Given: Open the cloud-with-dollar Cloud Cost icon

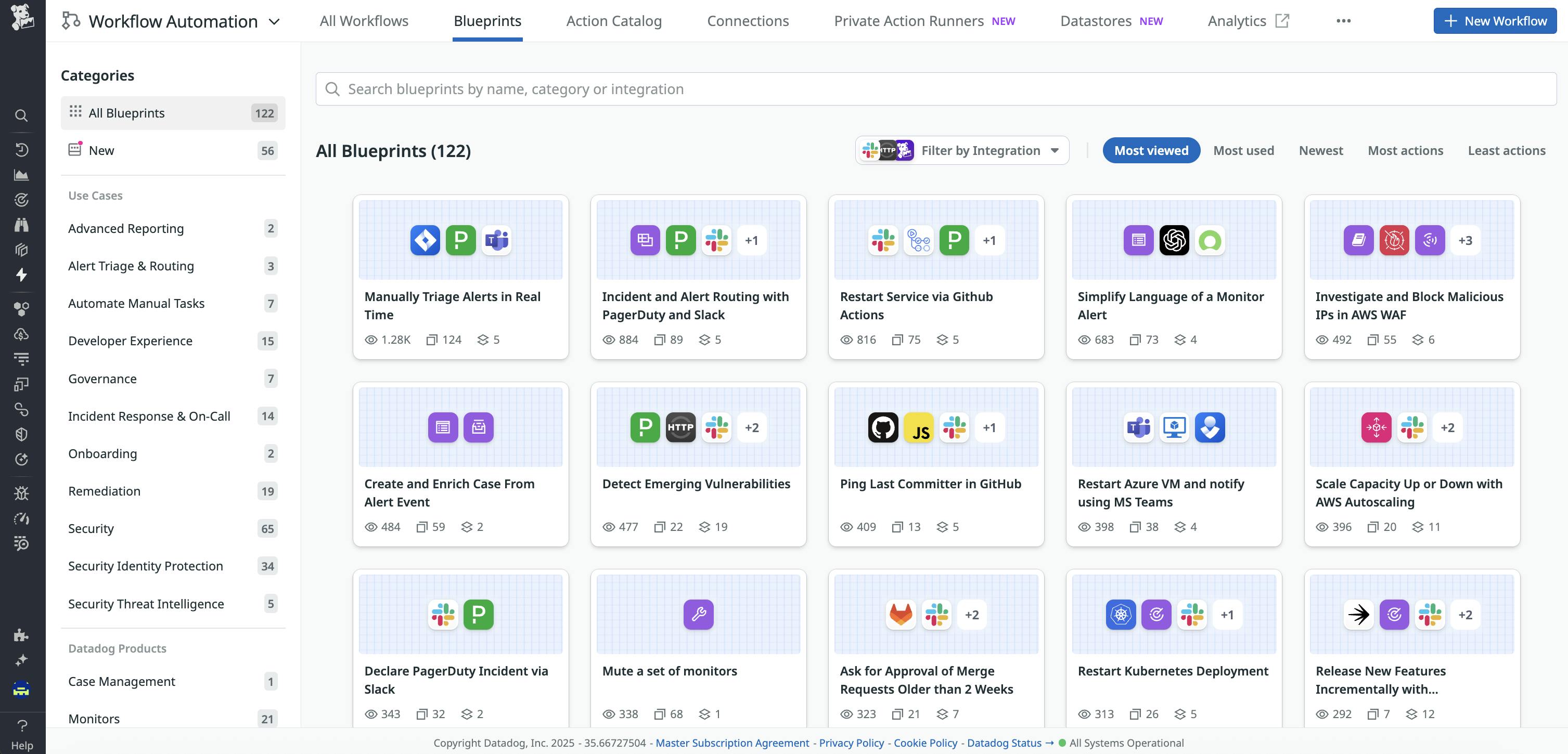Looking at the screenshot, I should click(21, 334).
